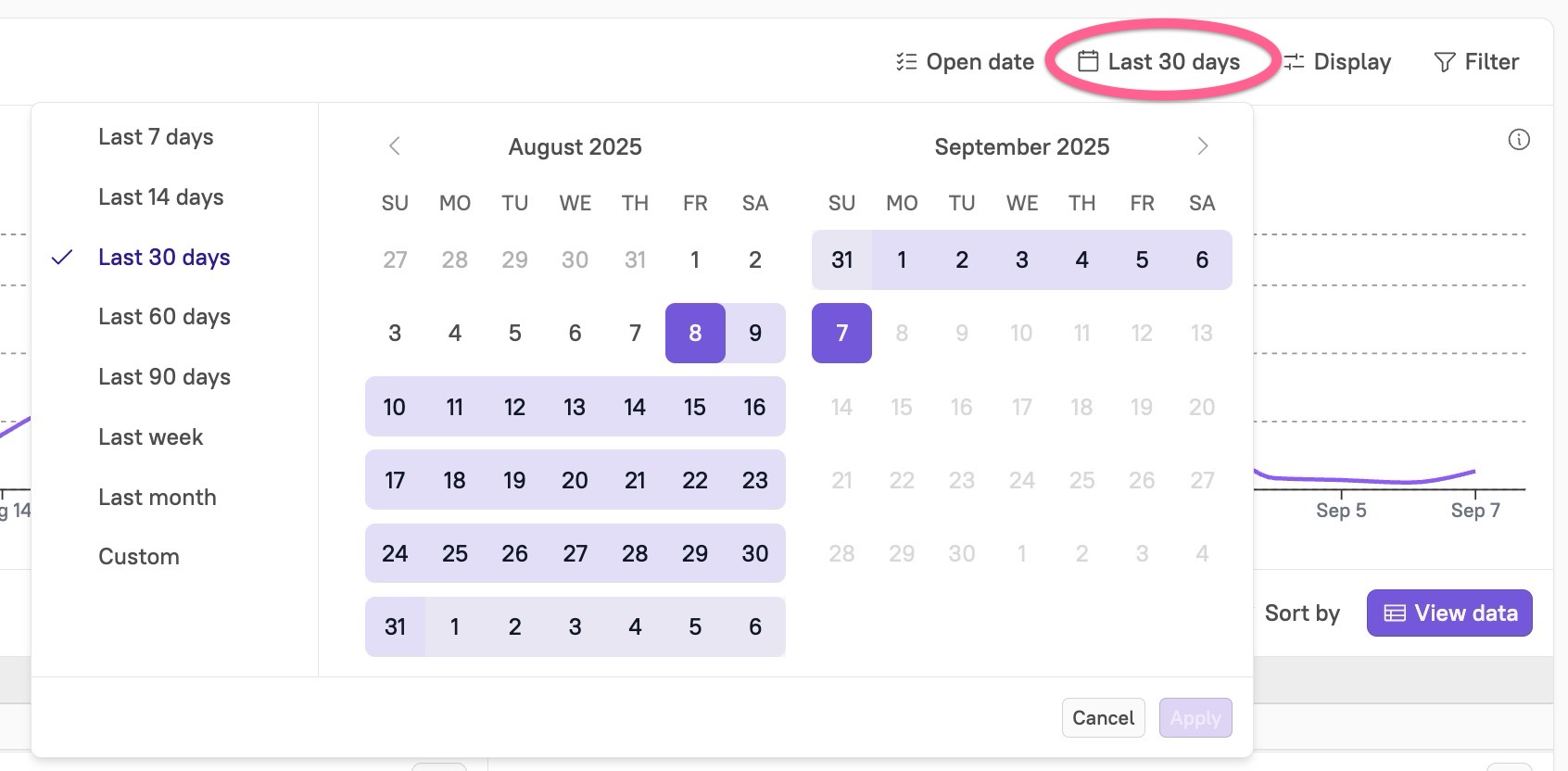
Task: Select September 7 on the calendar
Action: point(841,333)
